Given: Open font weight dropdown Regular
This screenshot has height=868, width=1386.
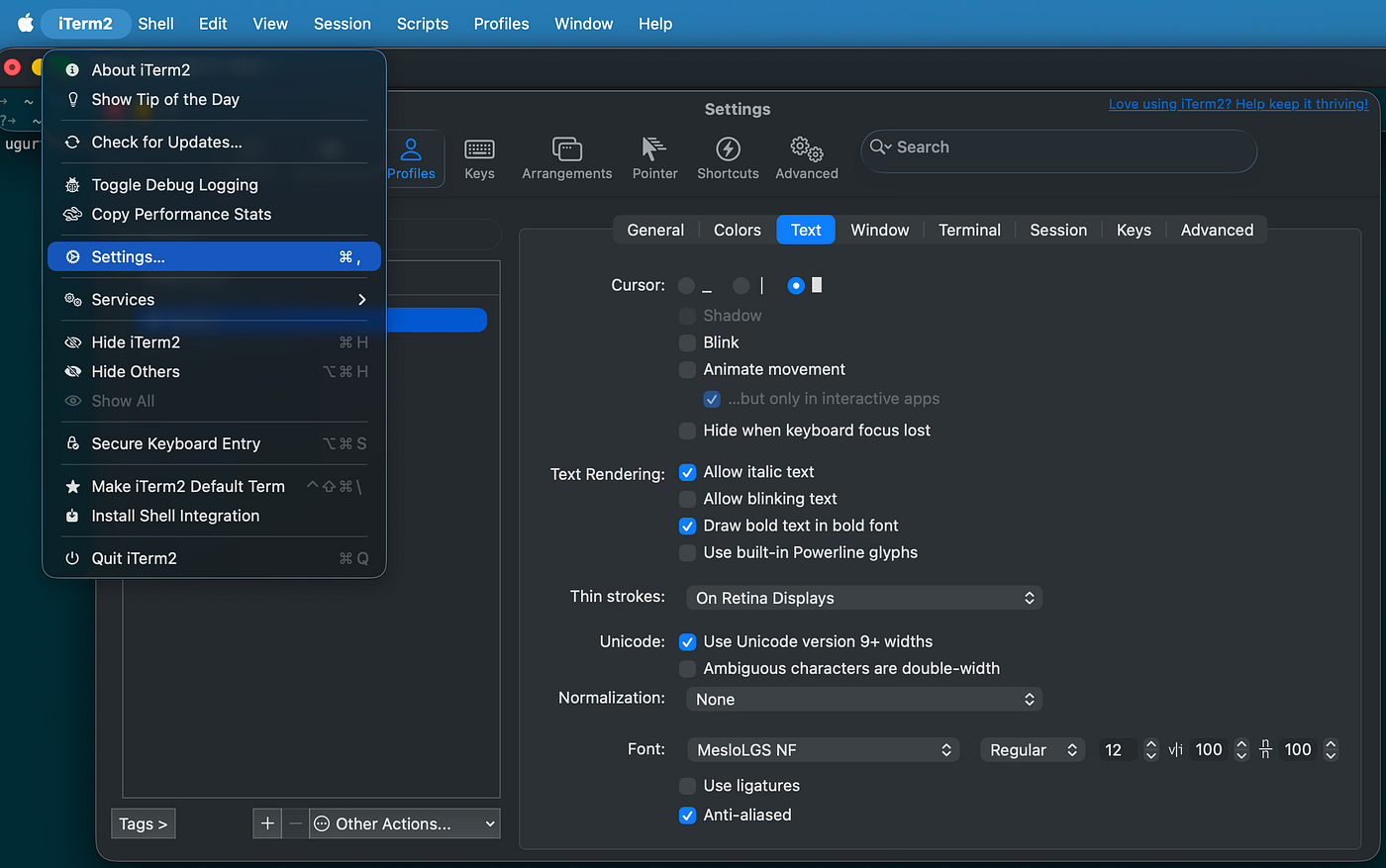Looking at the screenshot, I should tap(1033, 749).
